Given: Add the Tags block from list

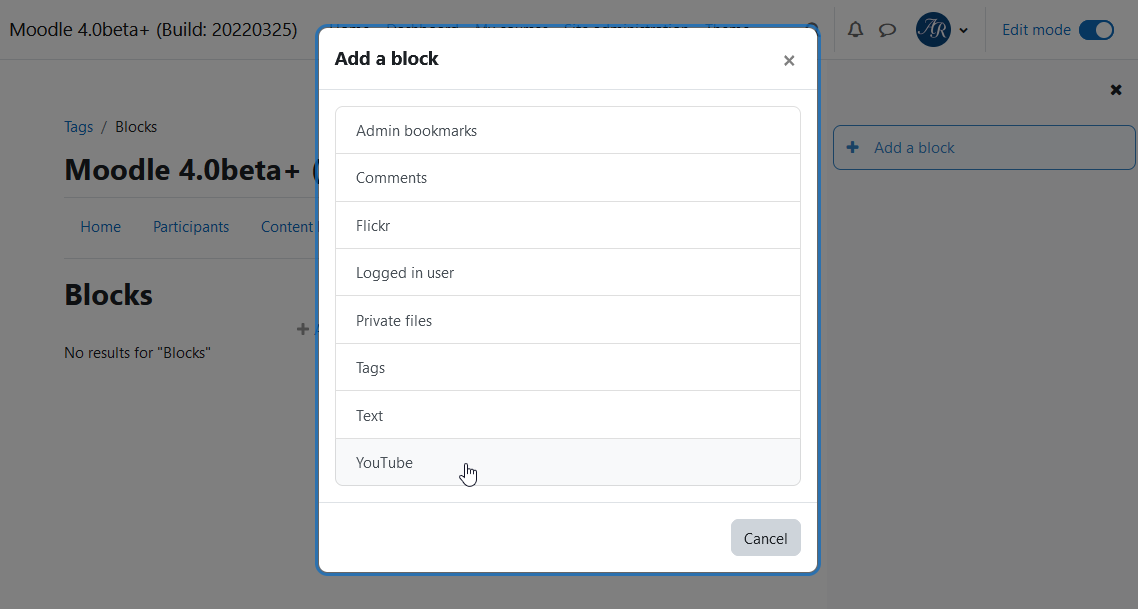Looking at the screenshot, I should coord(568,368).
